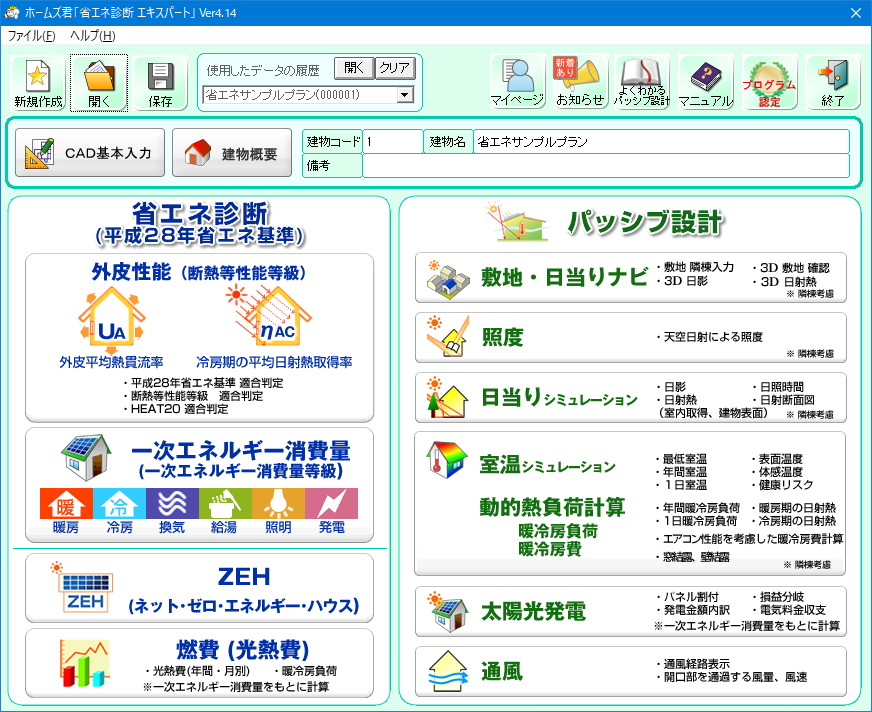The image size is (872, 712).
Task: Click the HEAT20 適合判定 text
Action: coord(180,409)
